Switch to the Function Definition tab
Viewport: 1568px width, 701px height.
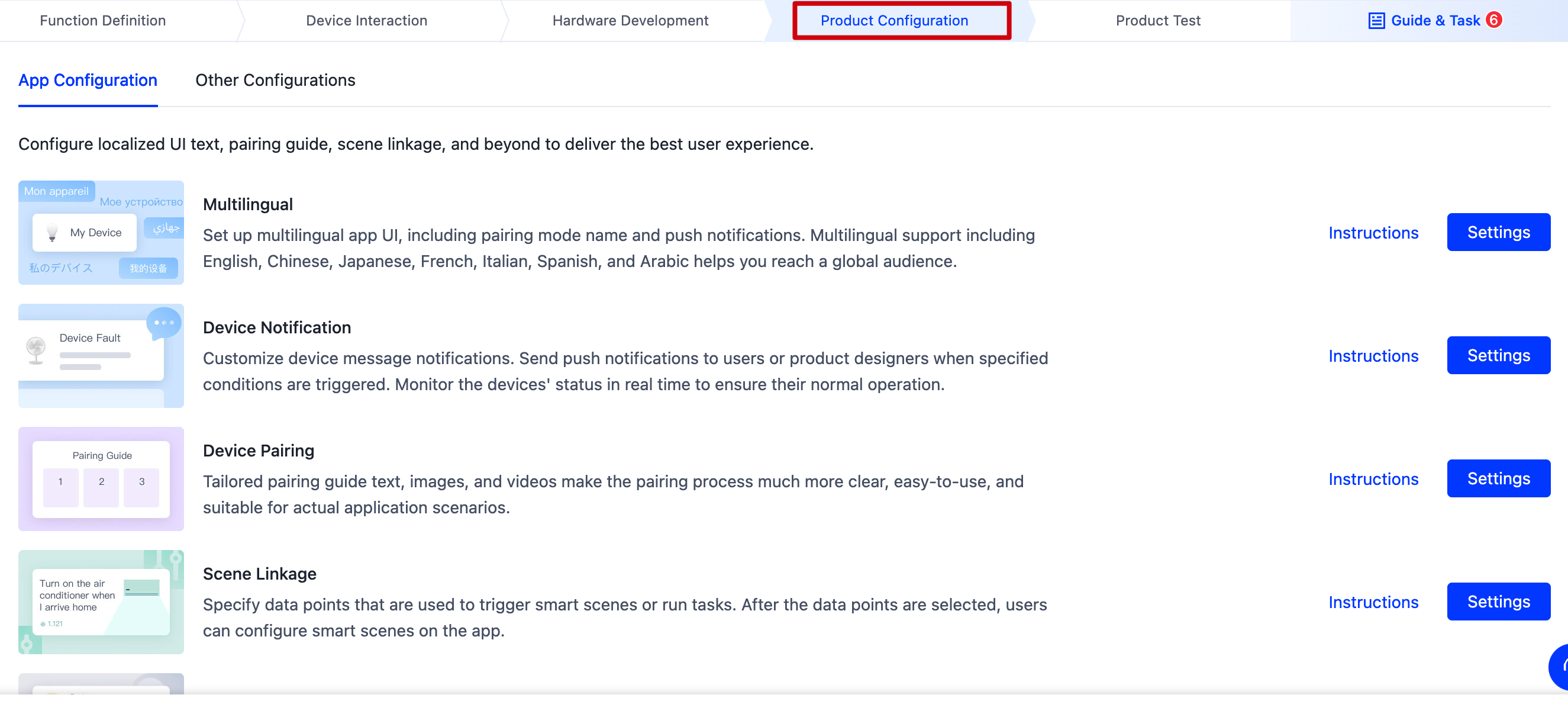[102, 20]
